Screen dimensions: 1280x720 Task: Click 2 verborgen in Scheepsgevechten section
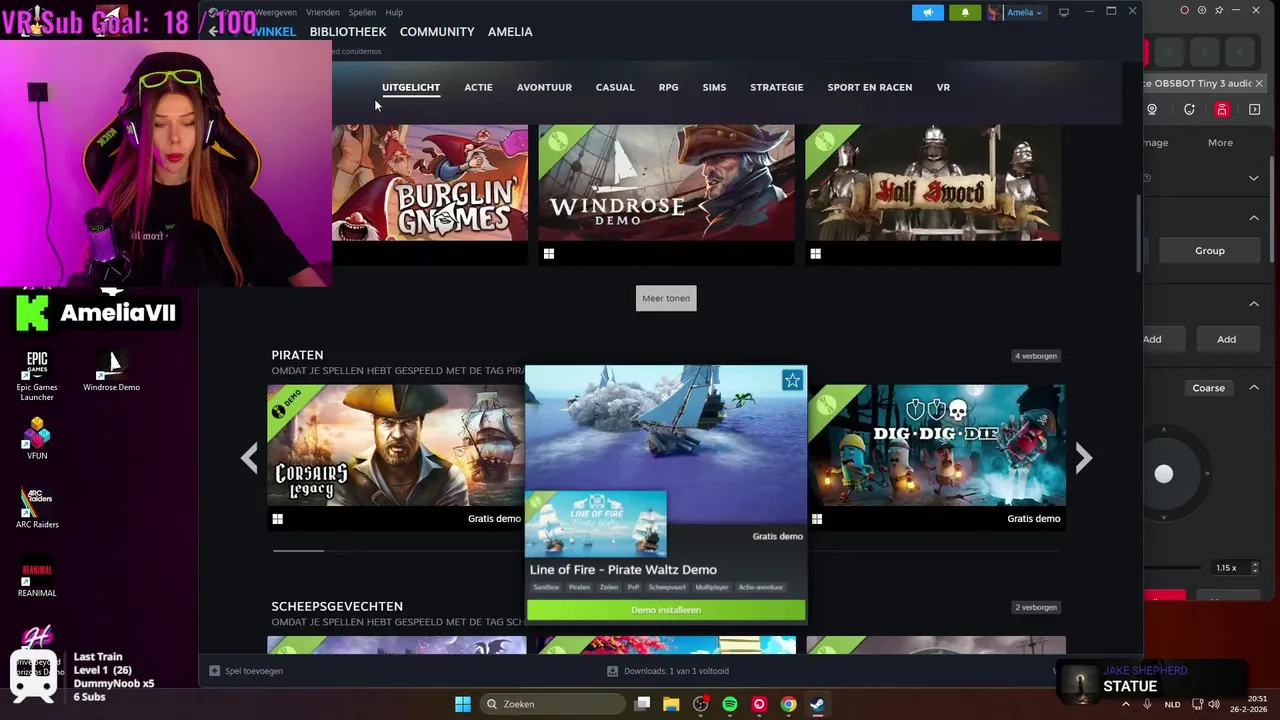(1036, 607)
